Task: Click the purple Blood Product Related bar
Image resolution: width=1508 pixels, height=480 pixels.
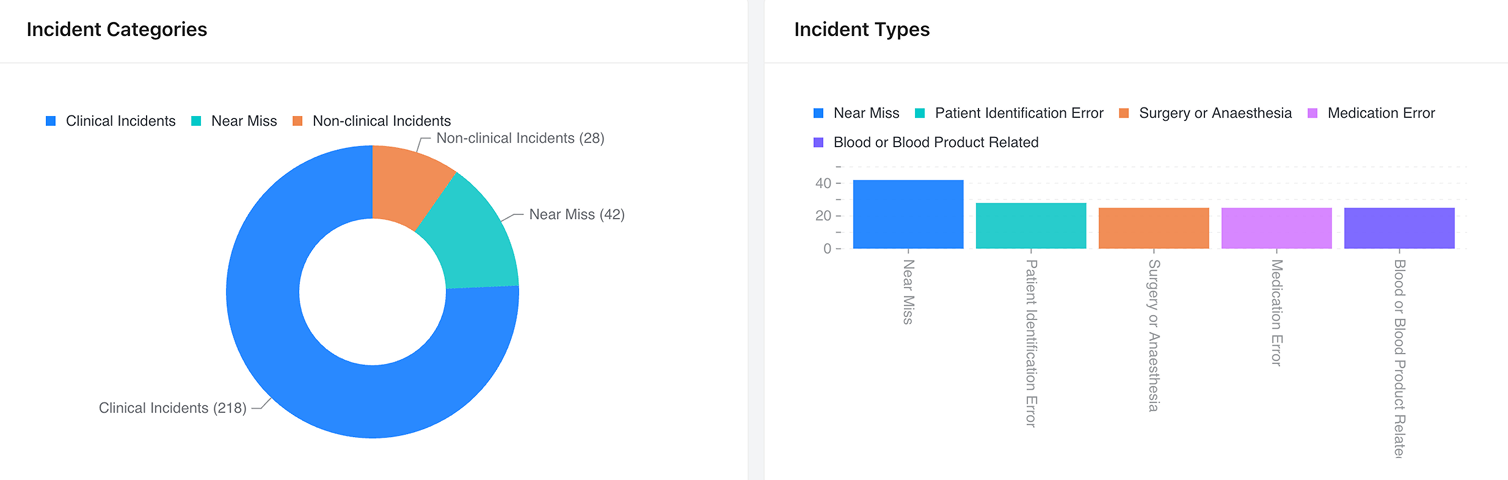Action: [1400, 228]
